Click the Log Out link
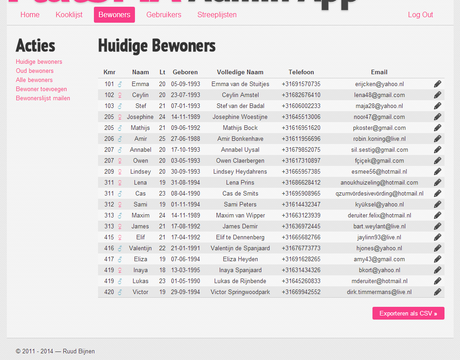The height and width of the screenshot is (360, 460). pos(420,15)
